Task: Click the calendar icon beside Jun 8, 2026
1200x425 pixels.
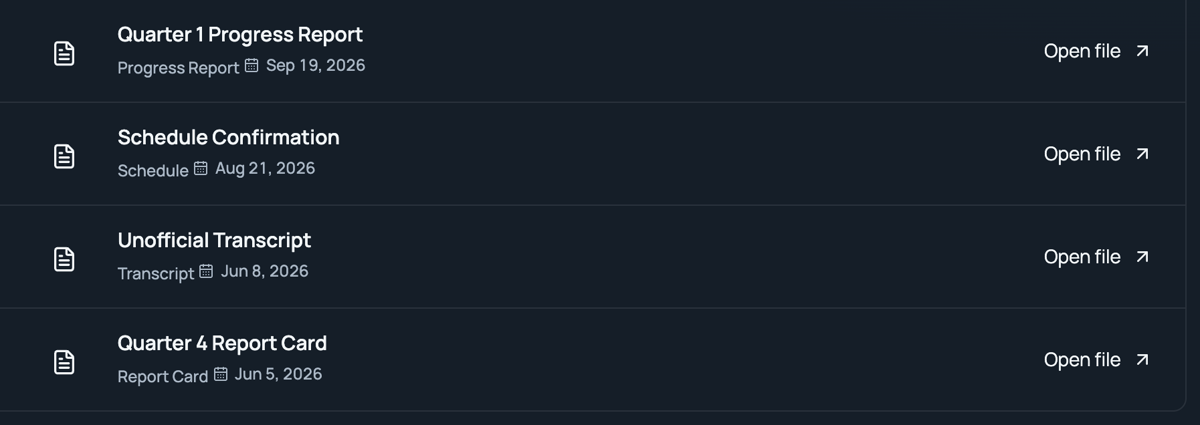Action: tap(207, 272)
